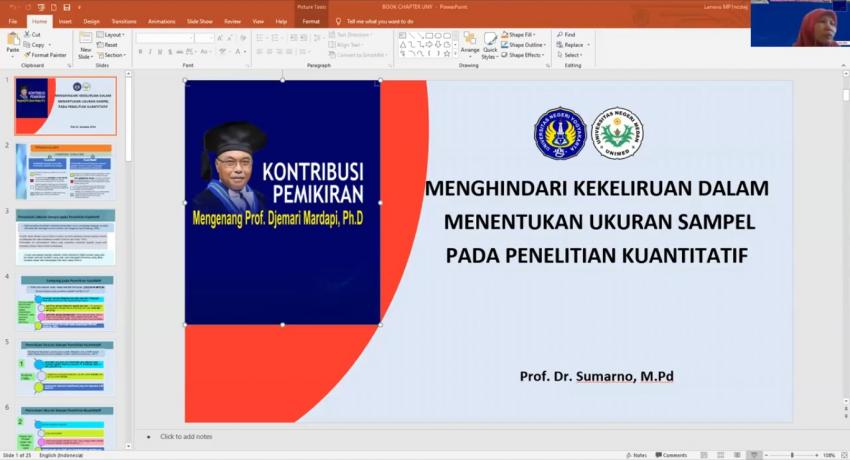Open the Select dropdown in Editing group

[570, 55]
